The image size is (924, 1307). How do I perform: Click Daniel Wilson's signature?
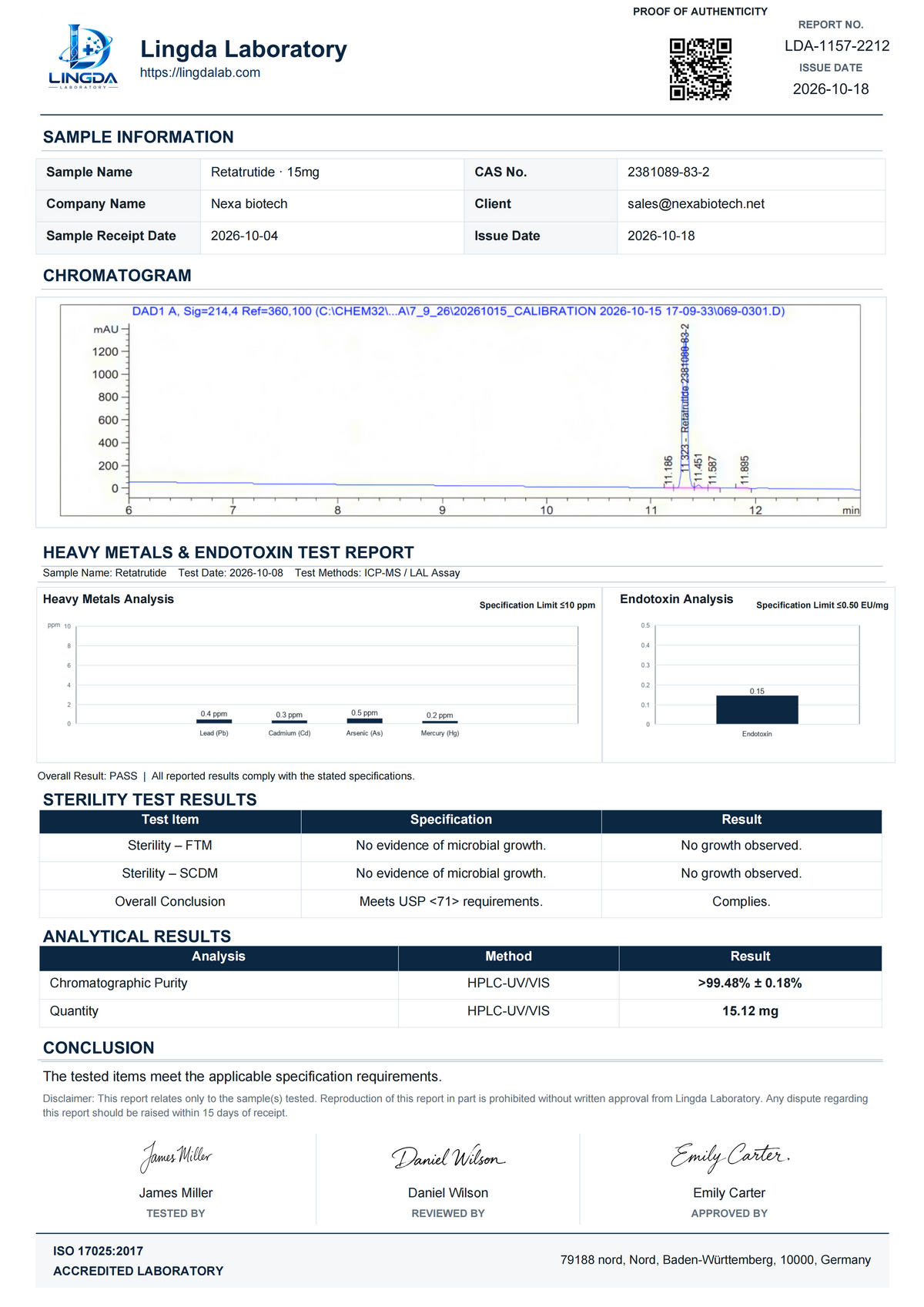point(448,1158)
